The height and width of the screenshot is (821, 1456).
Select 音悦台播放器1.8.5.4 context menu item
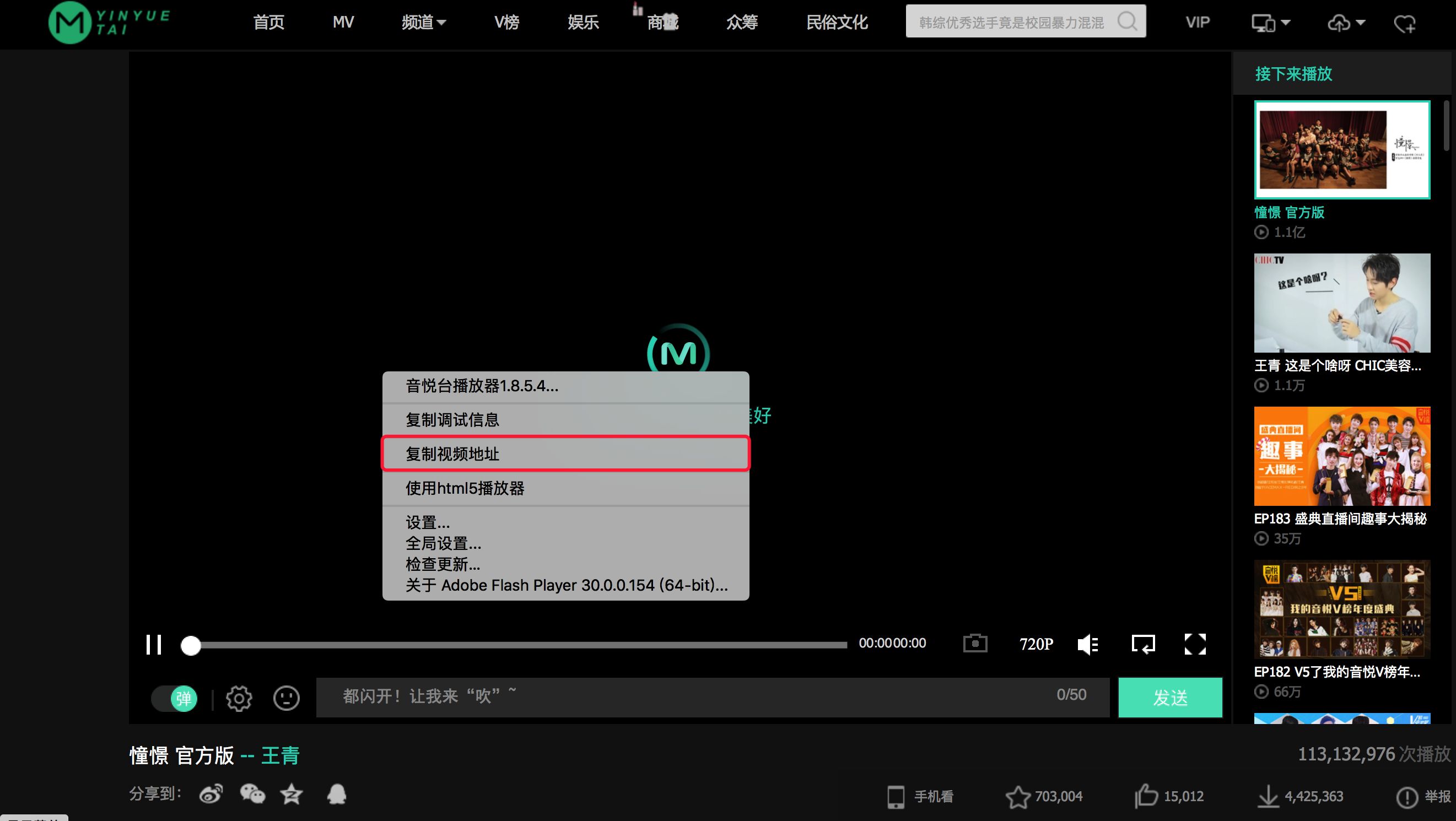(566, 386)
